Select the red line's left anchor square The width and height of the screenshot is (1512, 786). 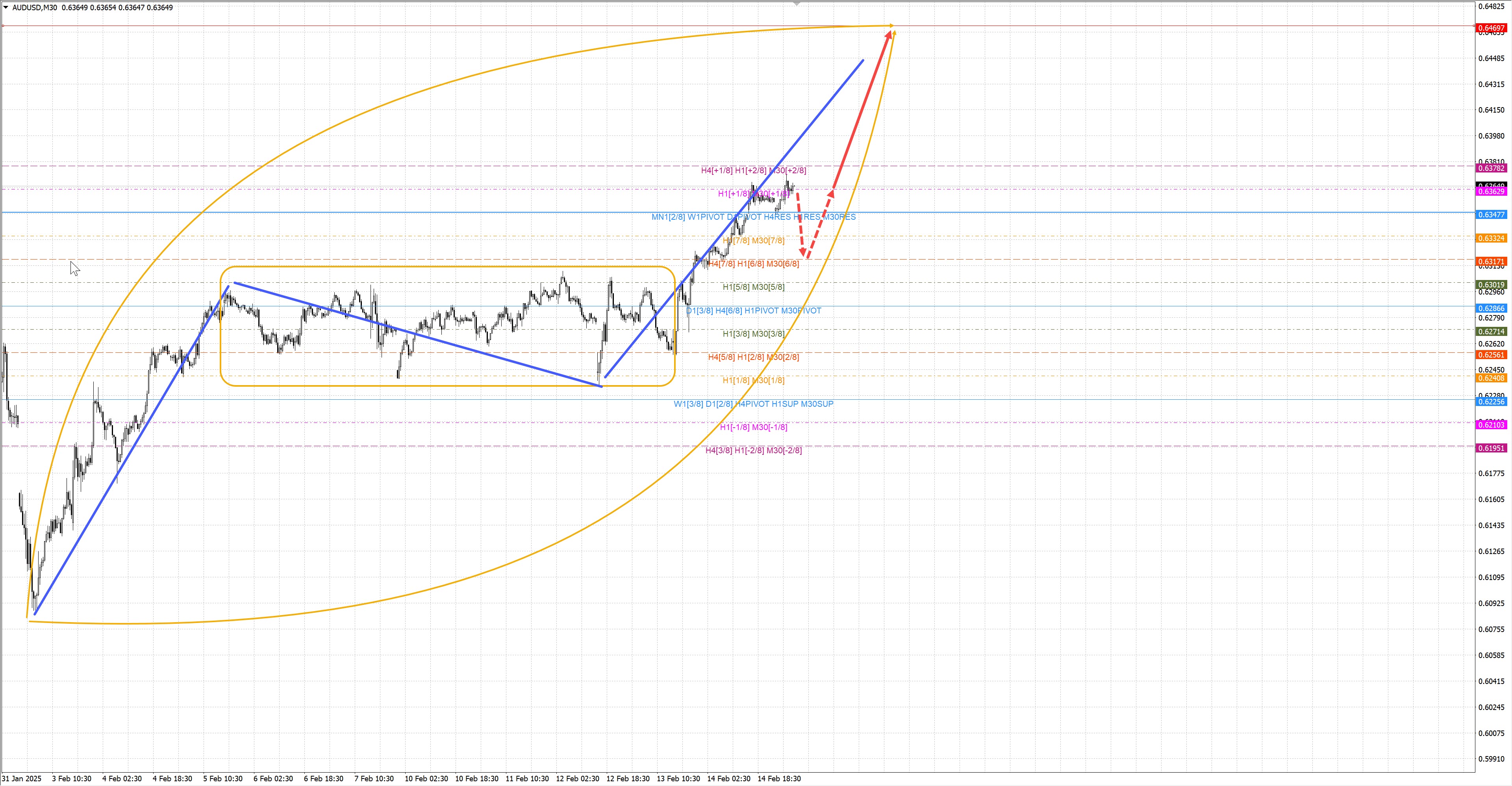(x=3, y=26)
